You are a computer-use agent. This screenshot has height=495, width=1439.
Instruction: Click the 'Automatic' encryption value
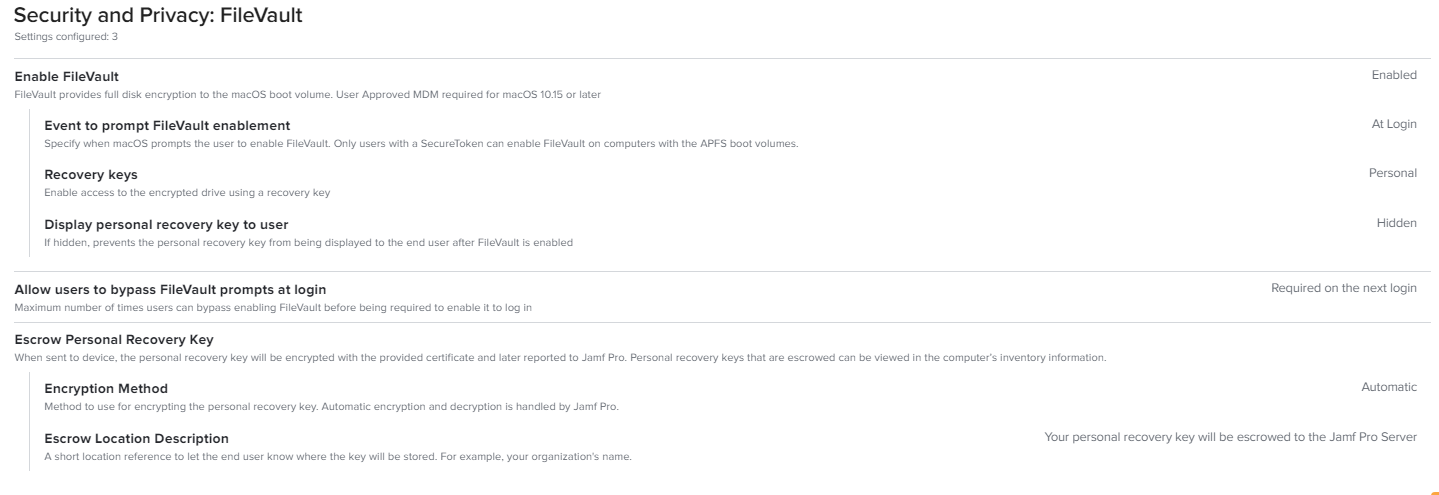tap(1389, 387)
